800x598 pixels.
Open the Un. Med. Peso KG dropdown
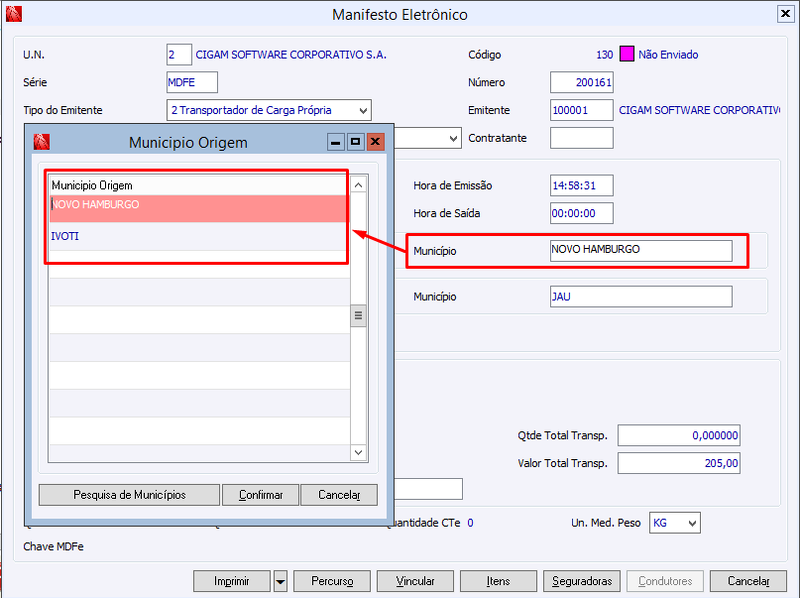692,523
